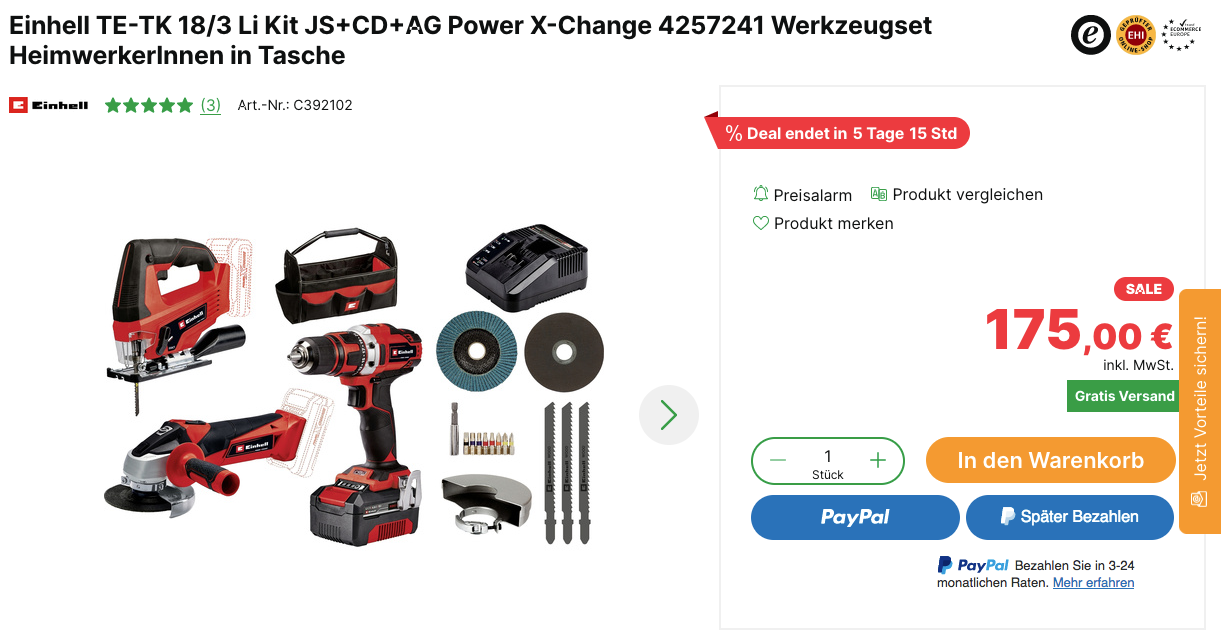Click the Preisalarm bell icon
Screen dimensions: 1221x638
click(761, 194)
